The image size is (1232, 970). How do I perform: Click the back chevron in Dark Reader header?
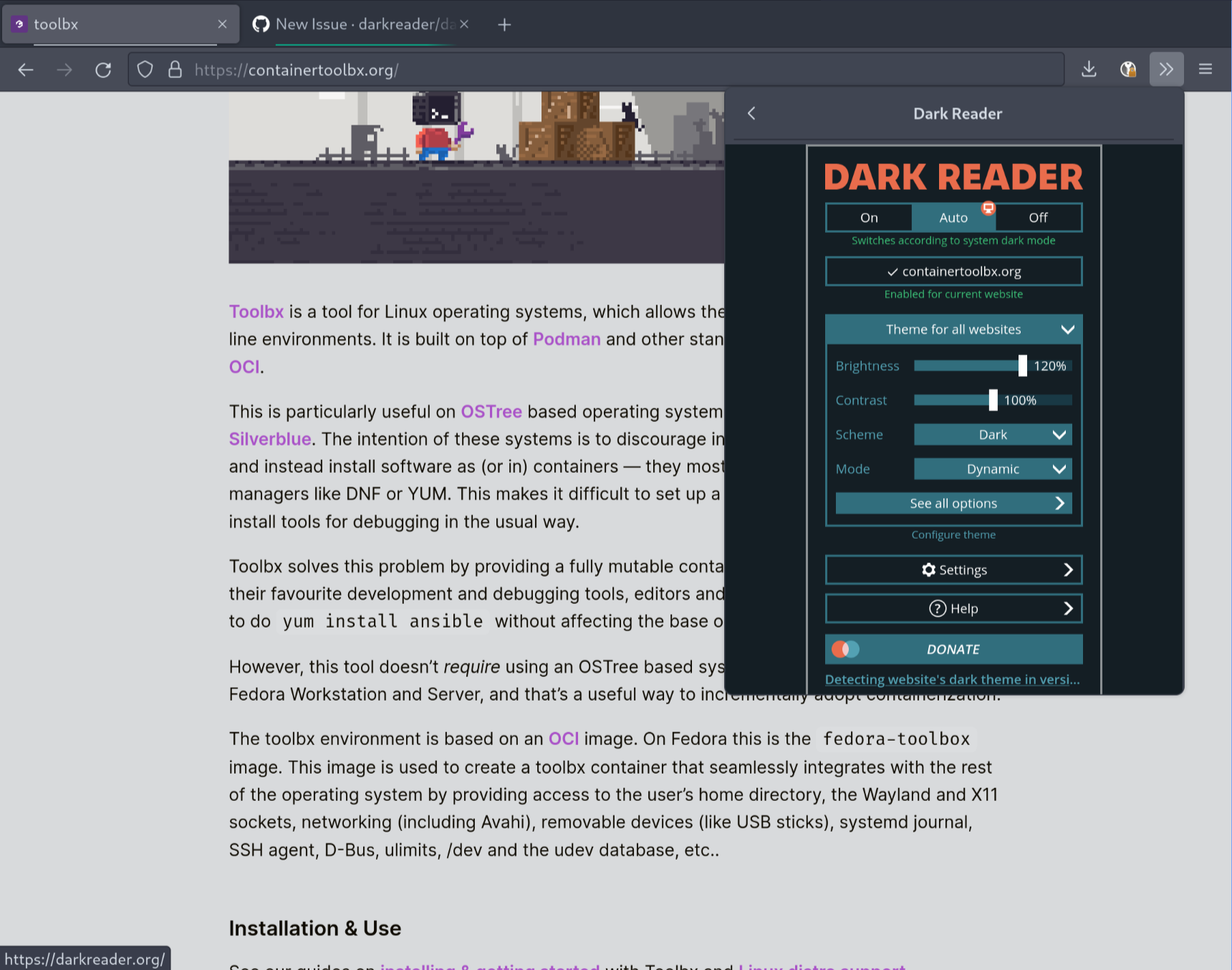pyautogui.click(x=751, y=113)
